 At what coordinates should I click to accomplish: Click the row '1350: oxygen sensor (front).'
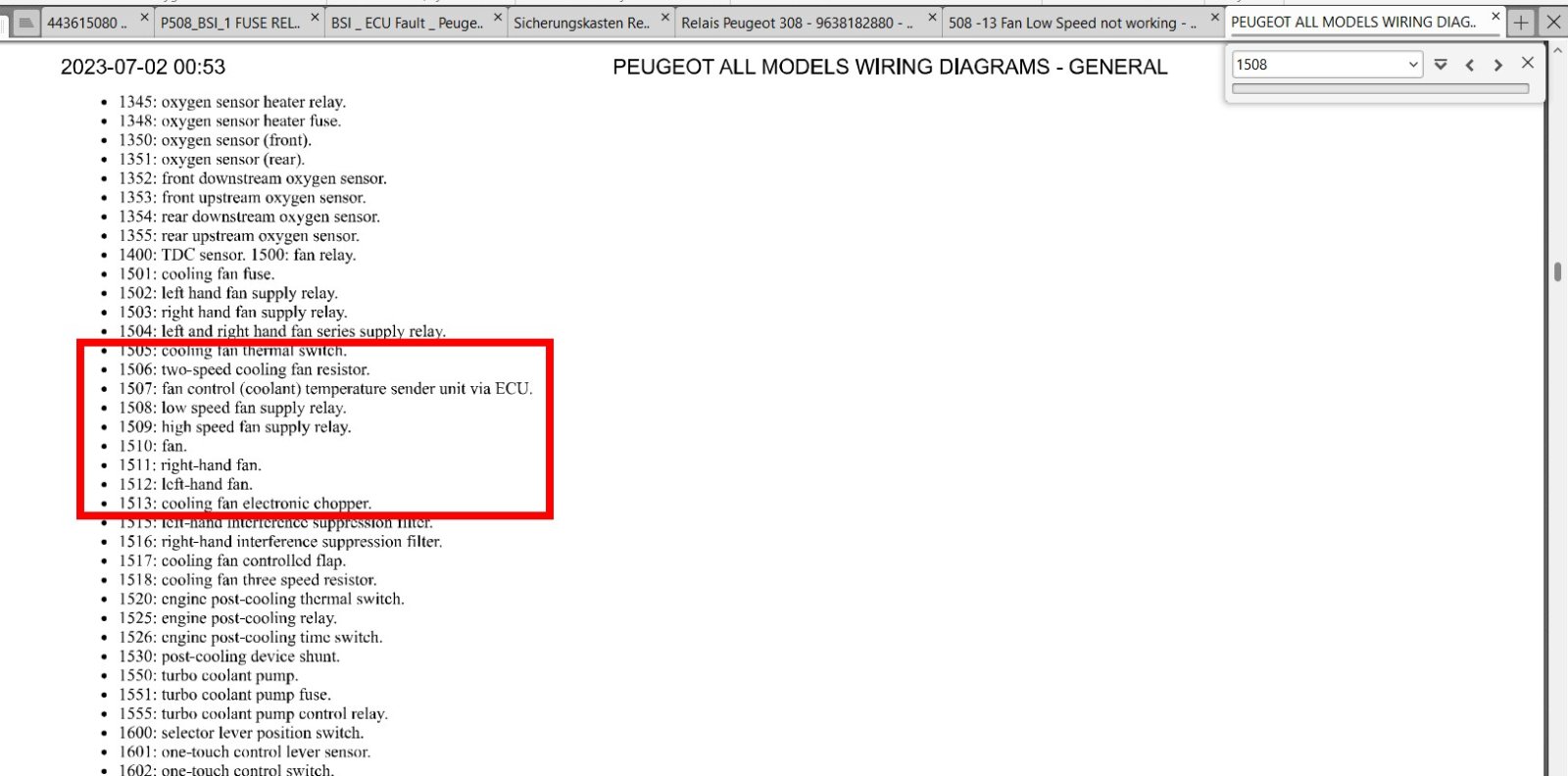coord(215,140)
